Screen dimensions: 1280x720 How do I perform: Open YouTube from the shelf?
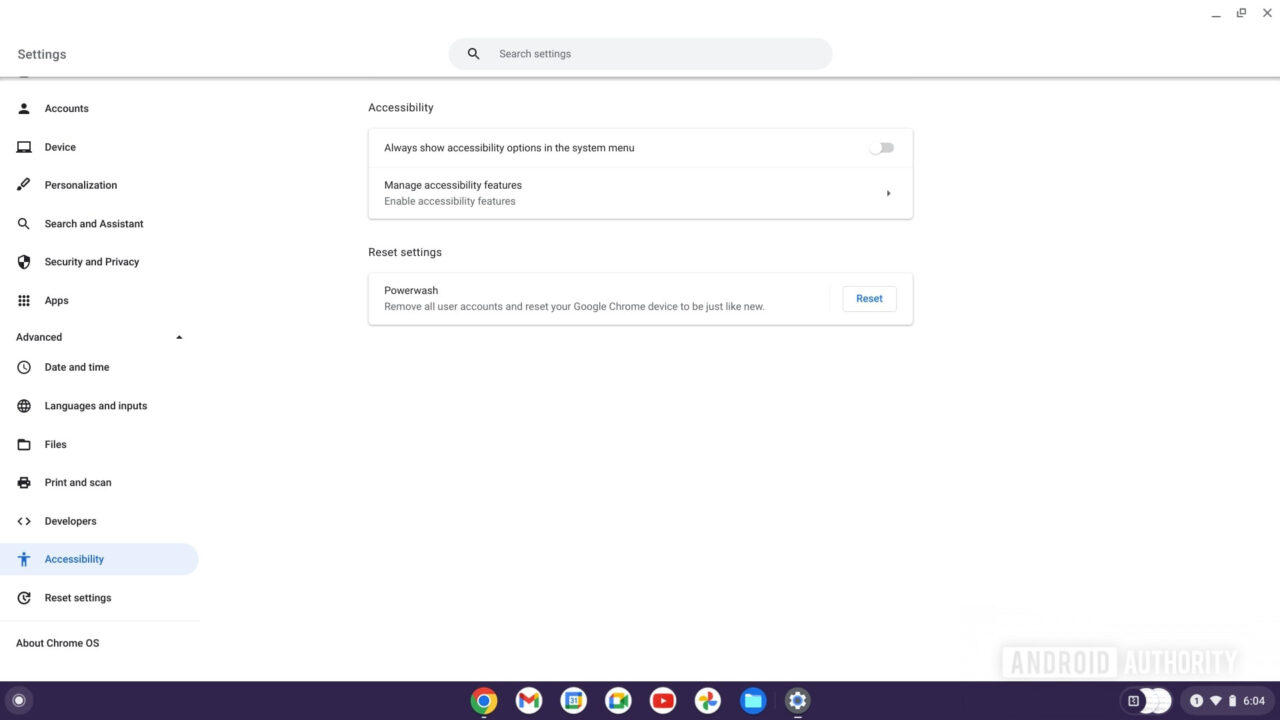point(663,701)
